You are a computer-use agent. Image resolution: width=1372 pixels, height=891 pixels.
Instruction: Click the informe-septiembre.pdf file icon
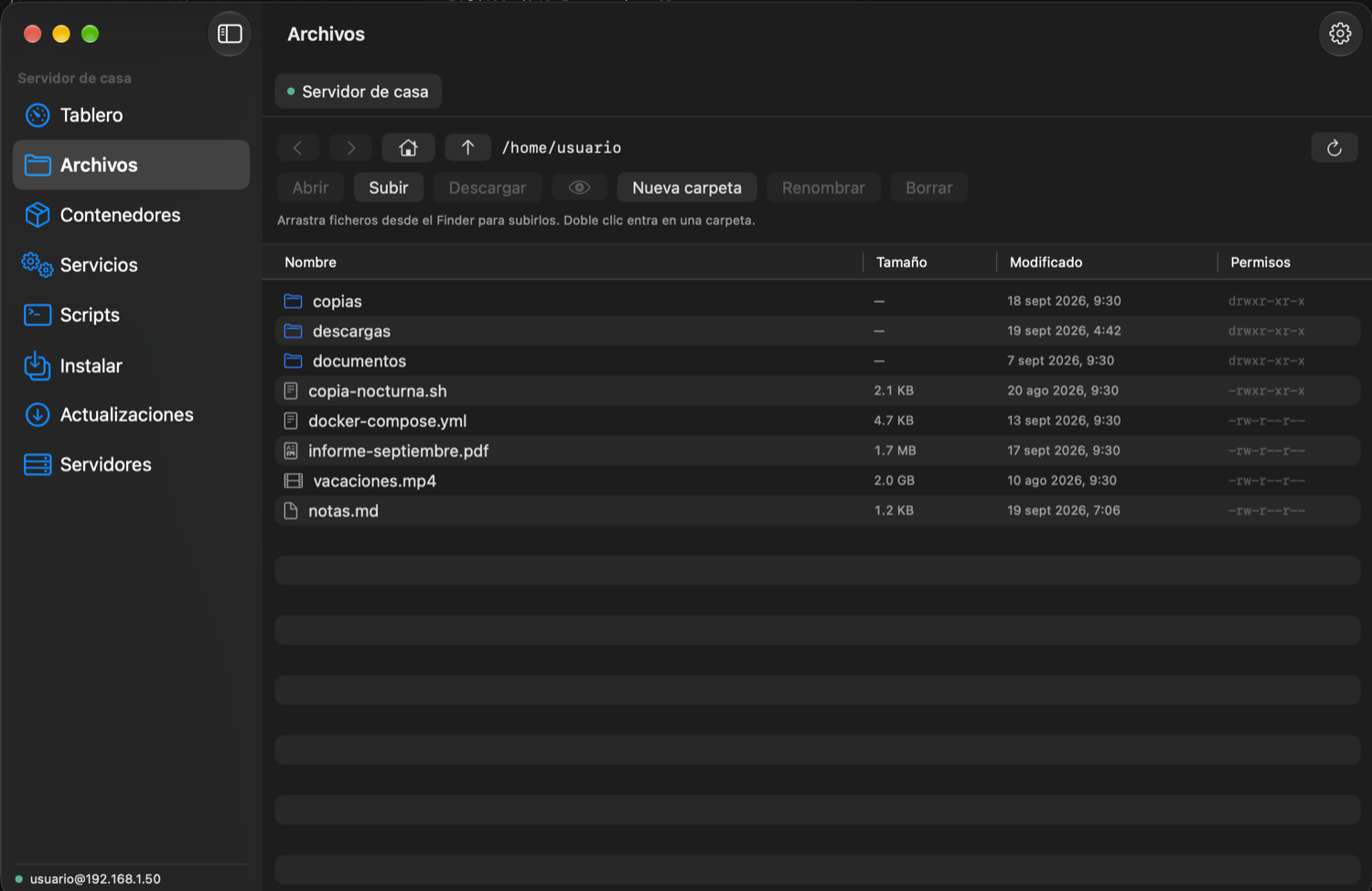coord(291,450)
